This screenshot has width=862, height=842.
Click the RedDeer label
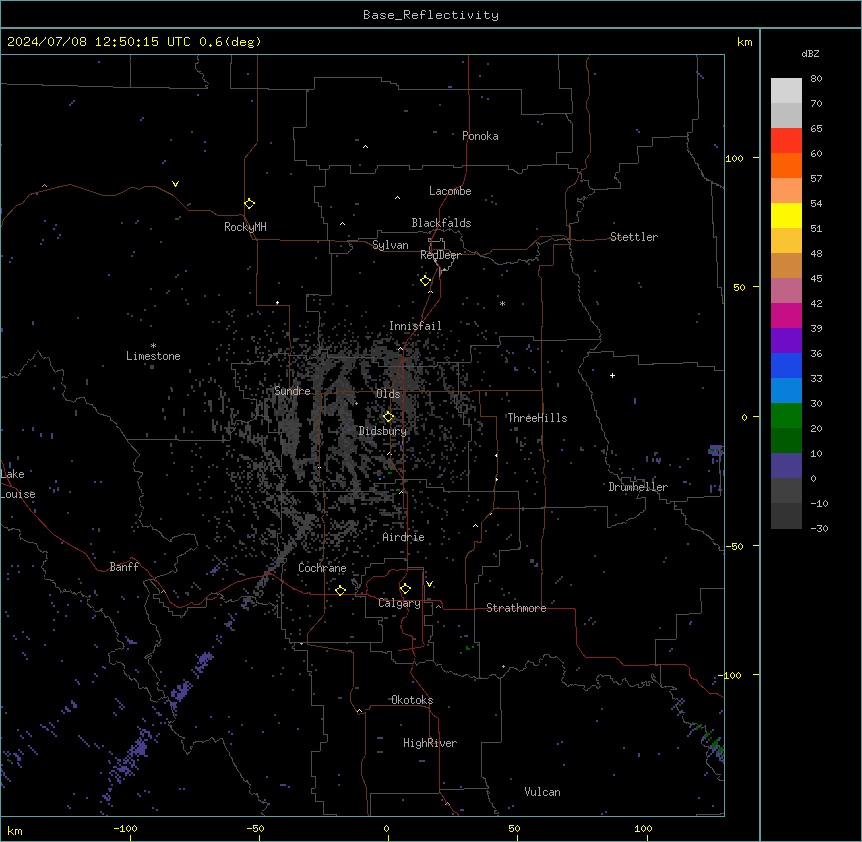pyautogui.click(x=440, y=255)
